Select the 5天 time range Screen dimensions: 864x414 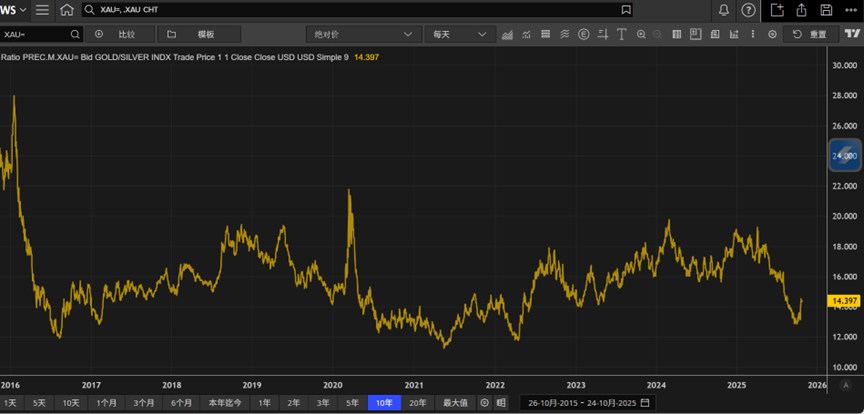pyautogui.click(x=39, y=403)
